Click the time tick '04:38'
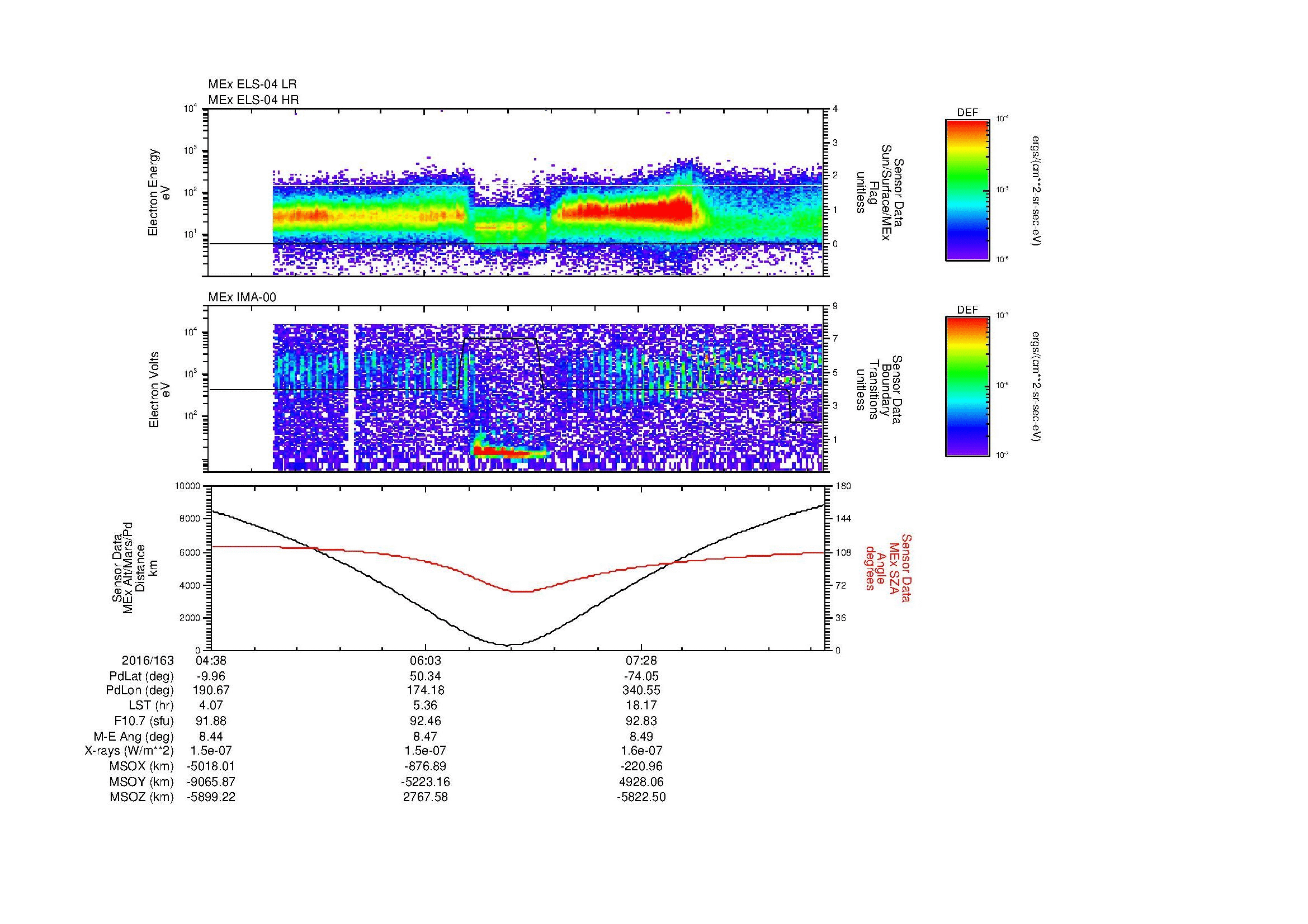 [x=211, y=660]
